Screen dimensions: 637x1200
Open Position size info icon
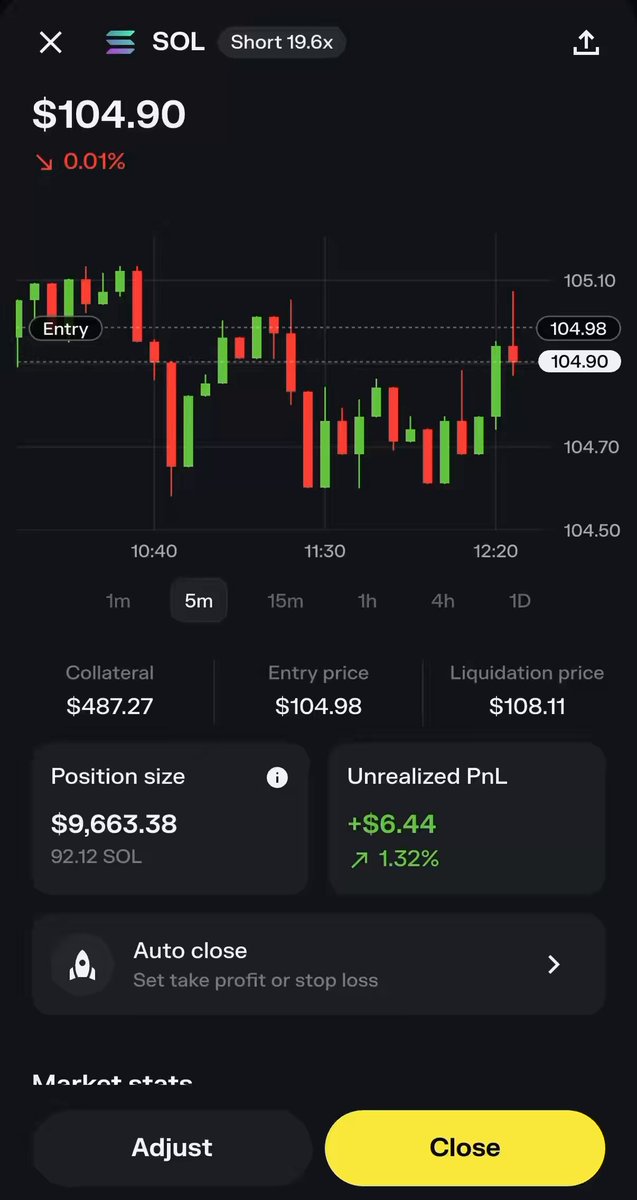click(x=277, y=777)
